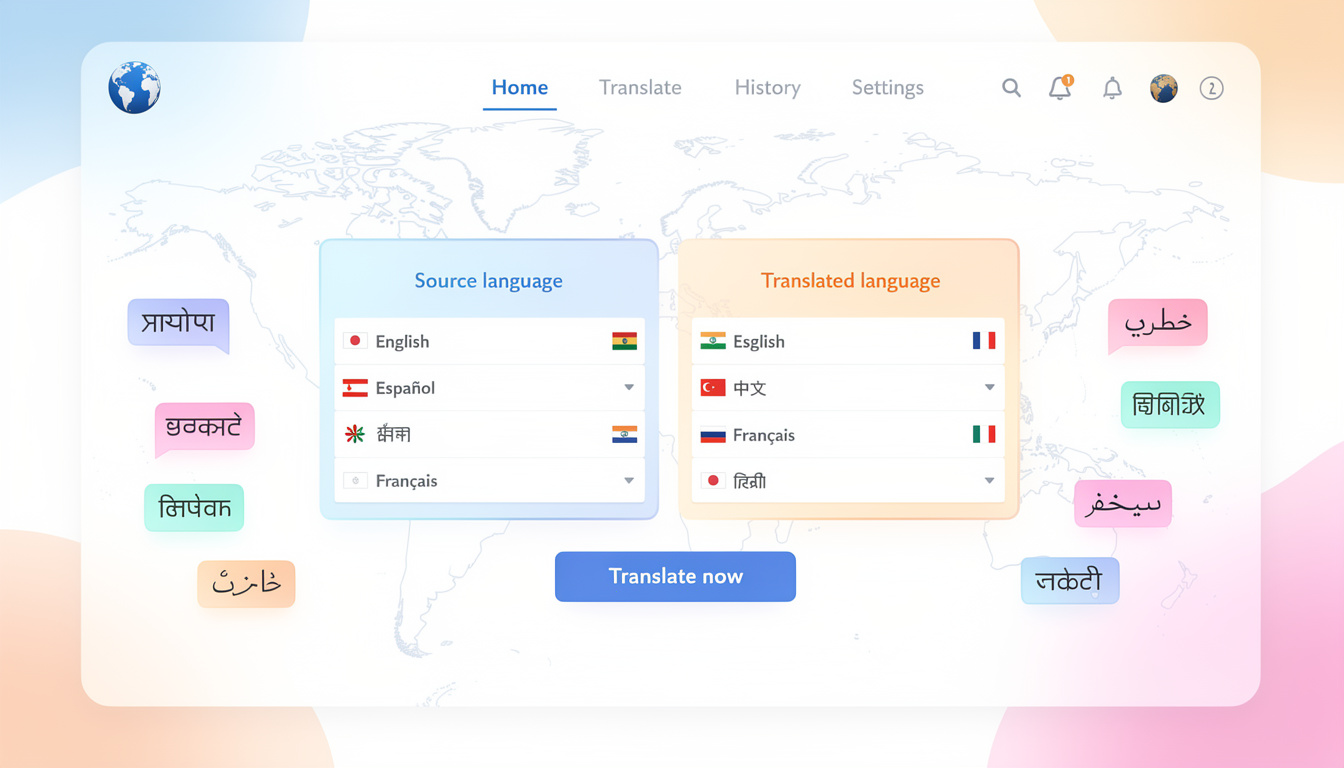The width and height of the screenshot is (1344, 768).
Task: Click the Italy flag in the Français row
Action: (x=984, y=435)
